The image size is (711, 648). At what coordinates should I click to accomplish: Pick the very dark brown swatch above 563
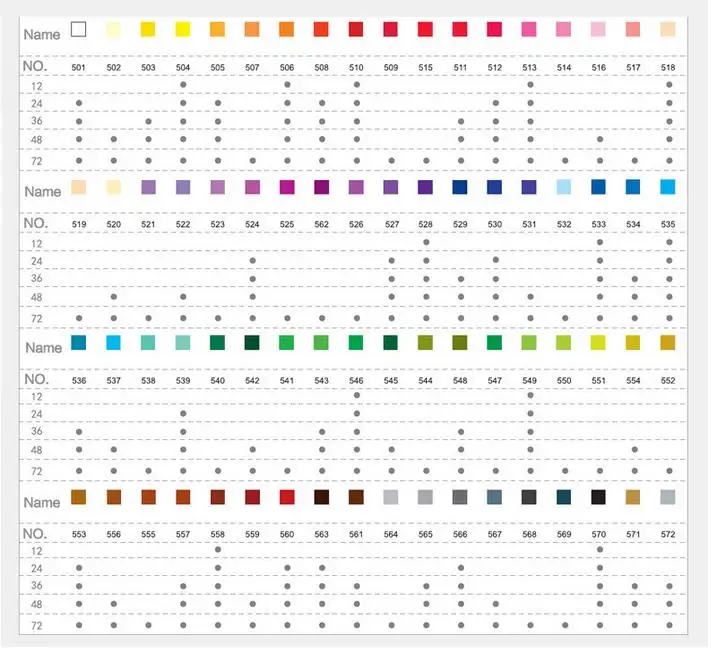coord(321,497)
